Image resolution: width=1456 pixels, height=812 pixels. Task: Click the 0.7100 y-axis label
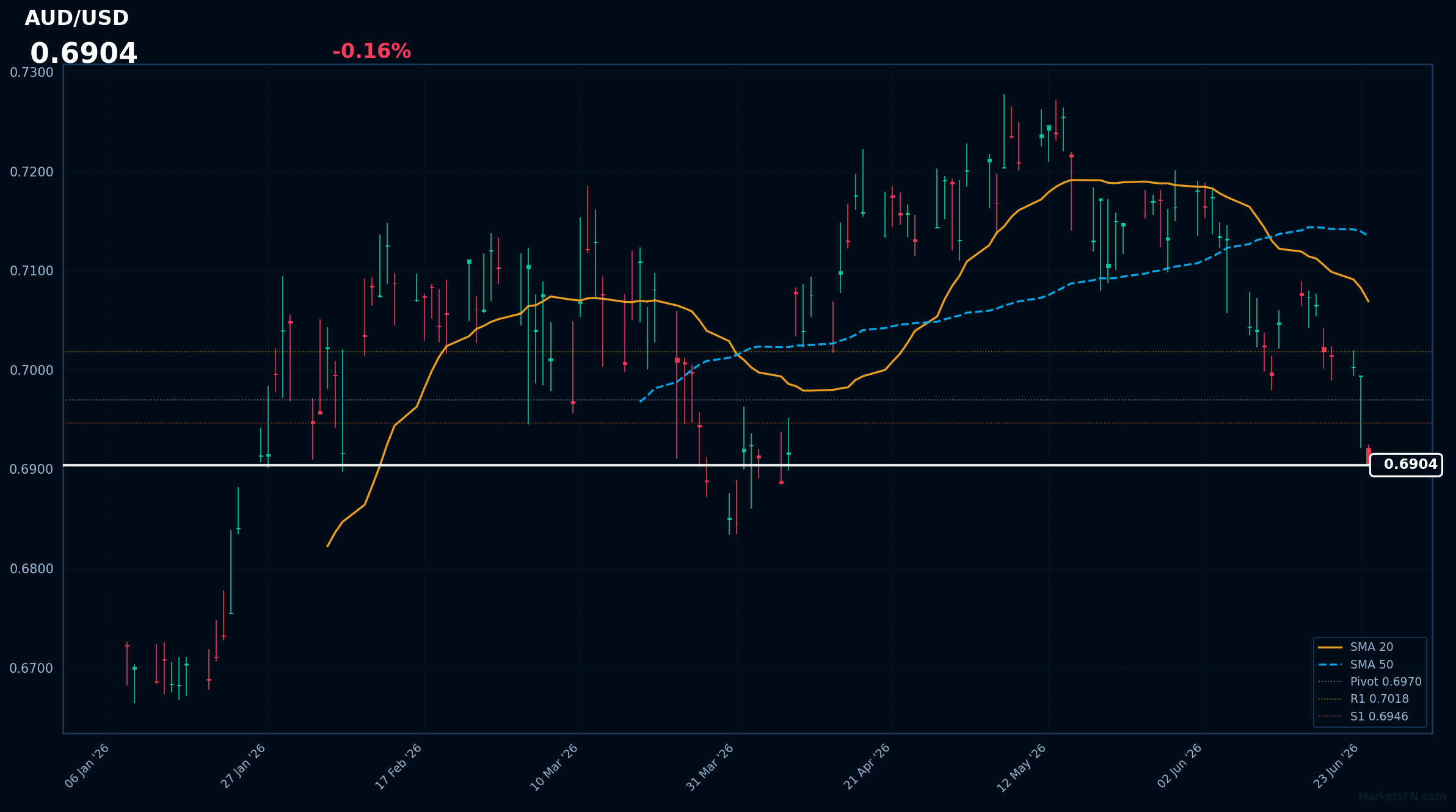coord(32,271)
